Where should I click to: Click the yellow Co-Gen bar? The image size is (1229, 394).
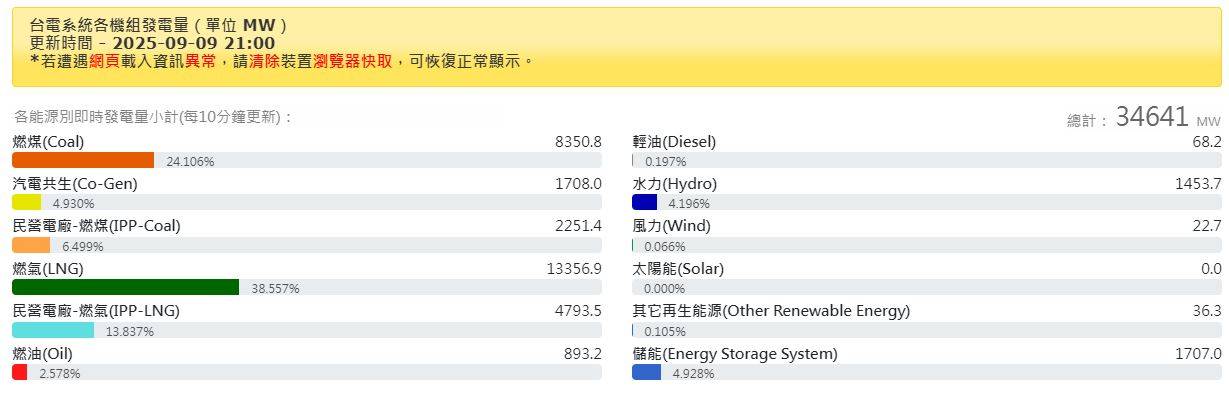(27, 202)
